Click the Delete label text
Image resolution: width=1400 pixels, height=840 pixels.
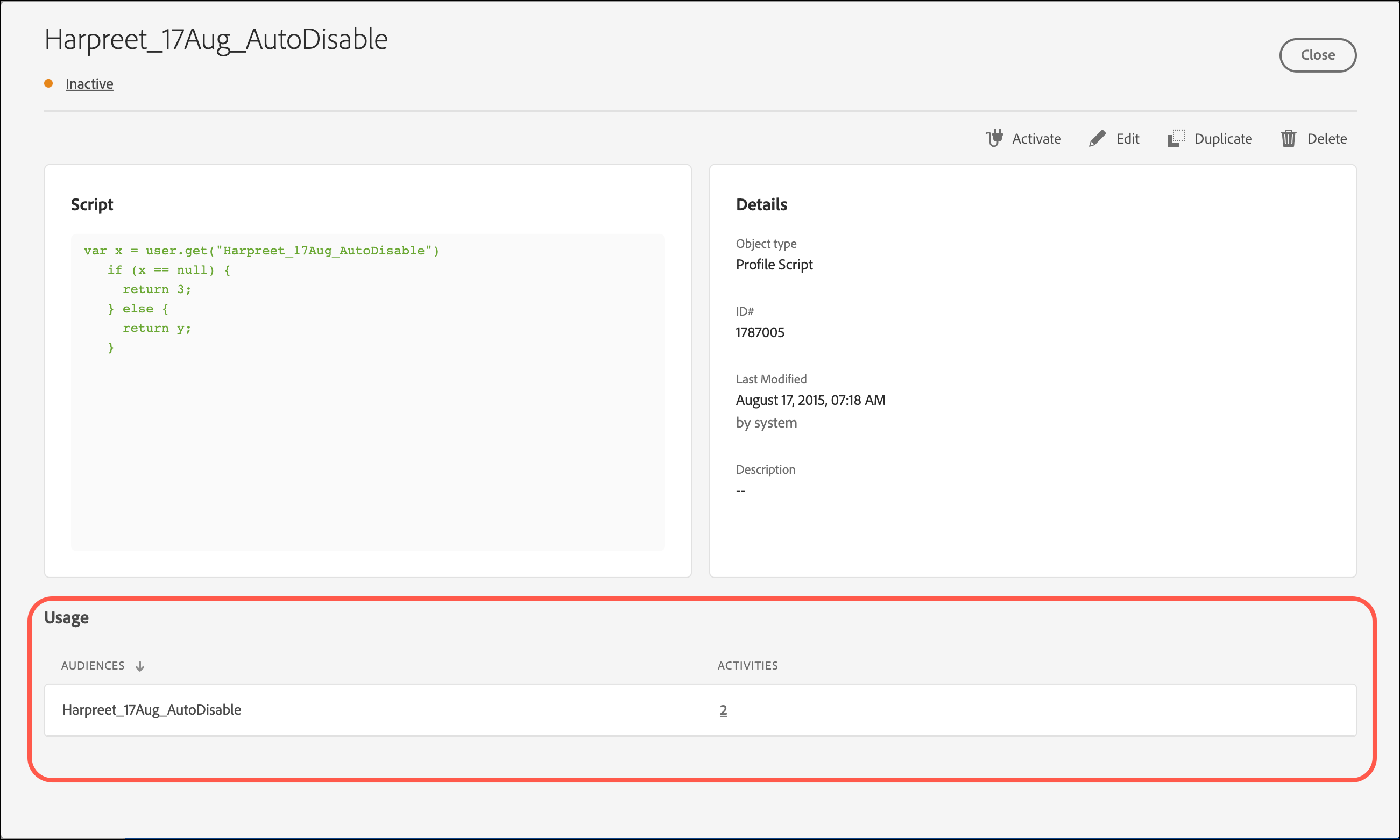click(1326, 139)
